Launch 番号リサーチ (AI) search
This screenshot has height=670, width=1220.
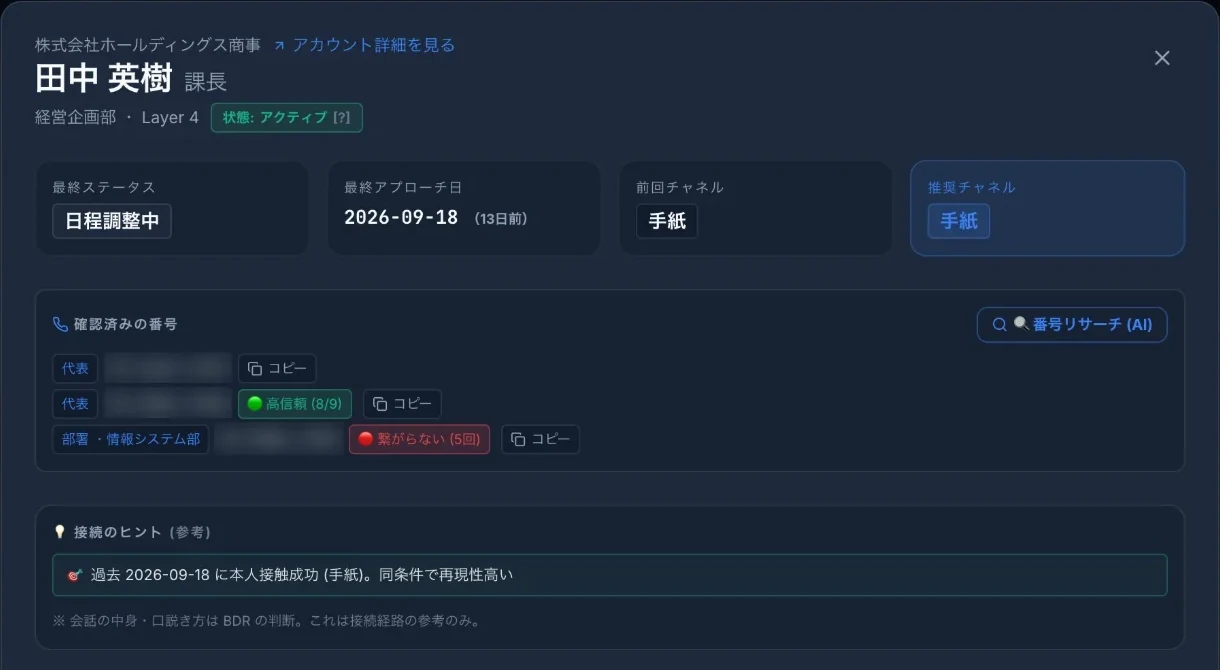coord(1072,324)
